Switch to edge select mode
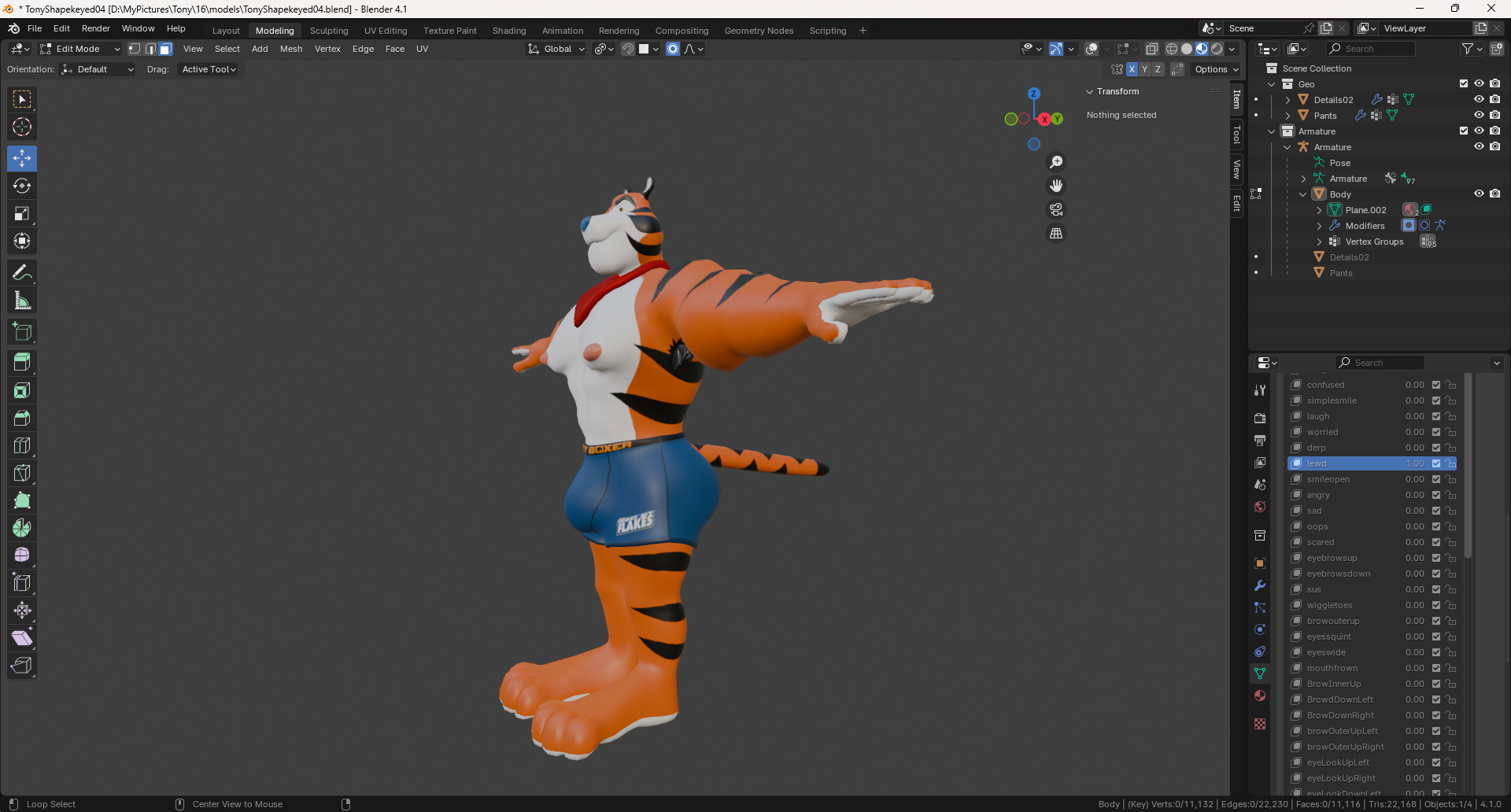This screenshot has height=812, width=1511. click(x=150, y=49)
